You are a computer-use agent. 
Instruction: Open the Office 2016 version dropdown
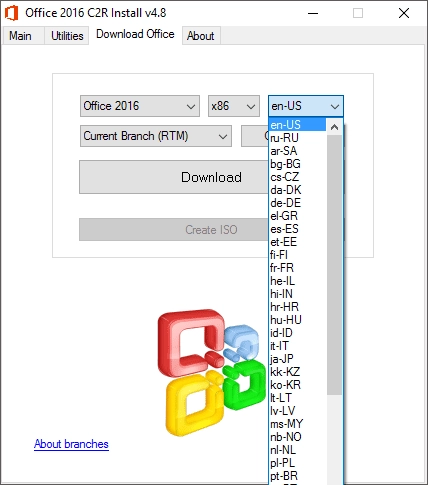pos(140,106)
